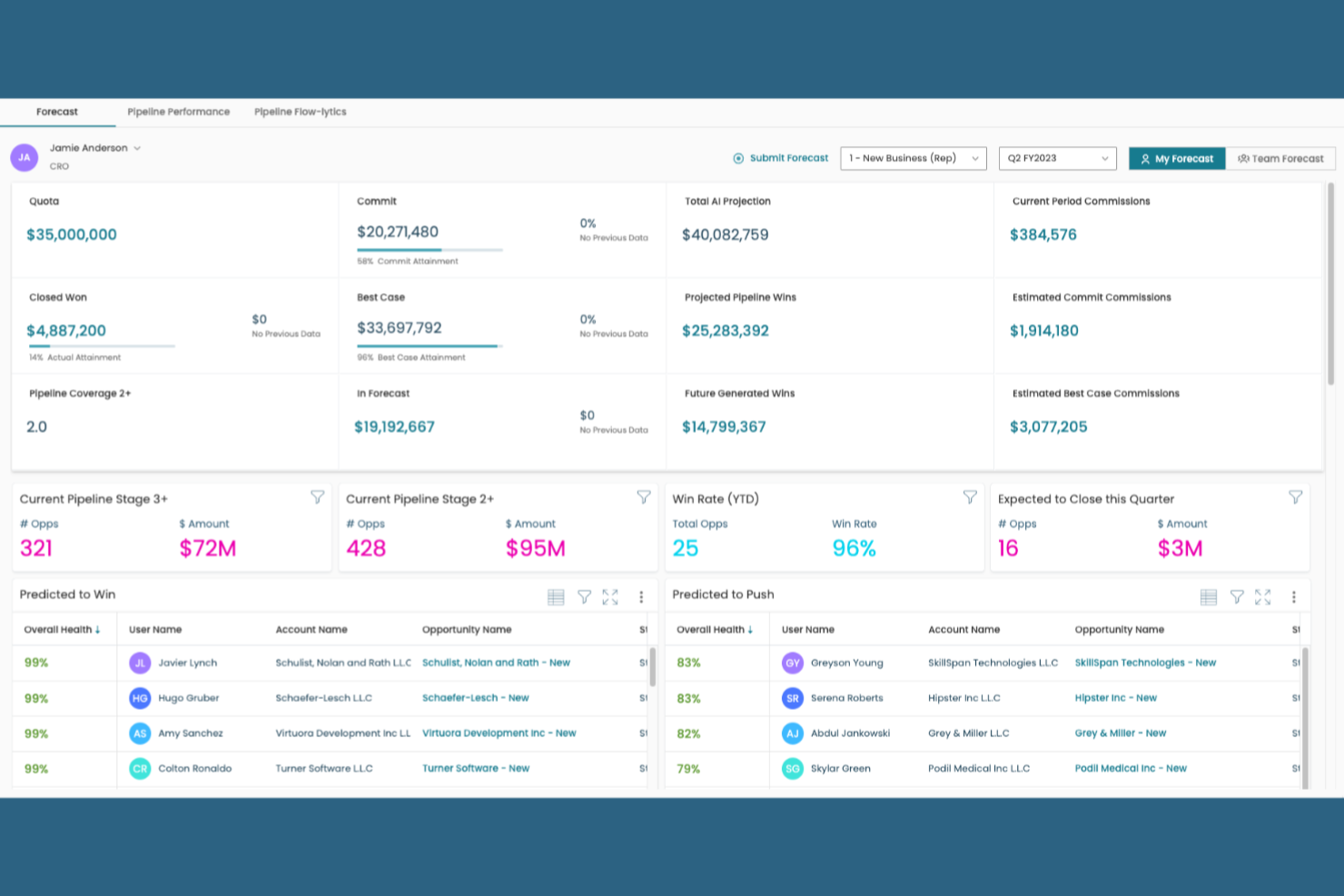Click the filter icon on Predicted to Push panel
This screenshot has width=1344, height=896.
point(1237,596)
